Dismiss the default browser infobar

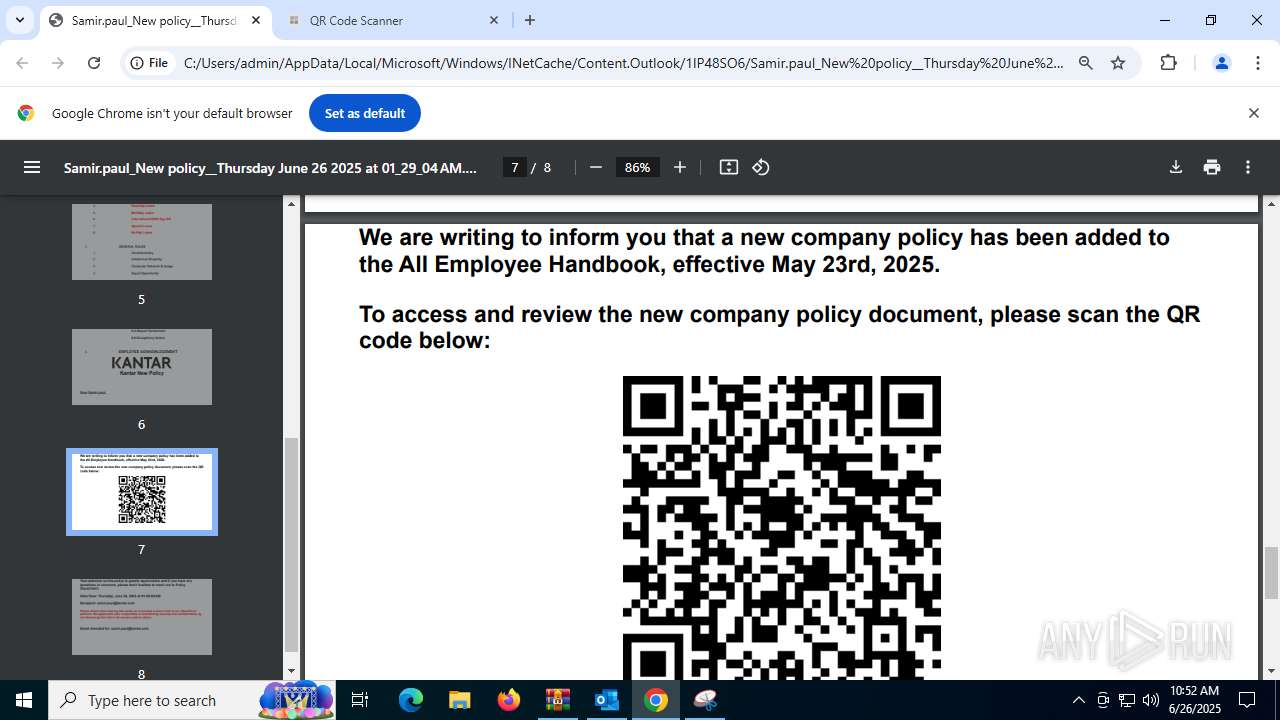coord(1253,113)
